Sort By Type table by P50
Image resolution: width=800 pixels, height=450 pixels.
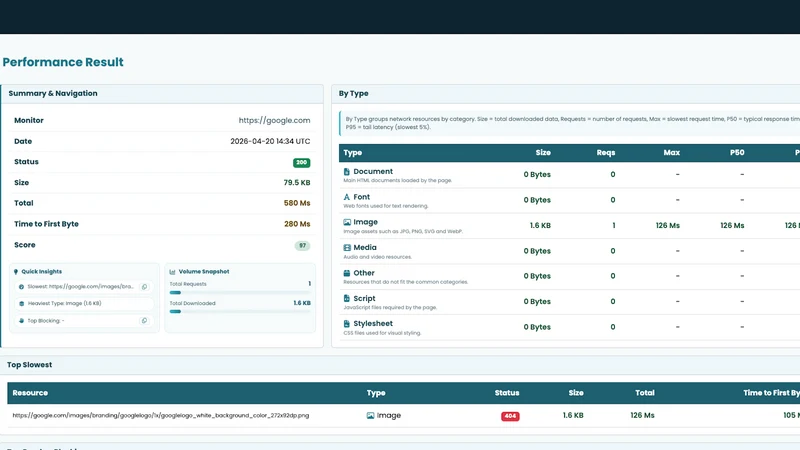(x=737, y=153)
